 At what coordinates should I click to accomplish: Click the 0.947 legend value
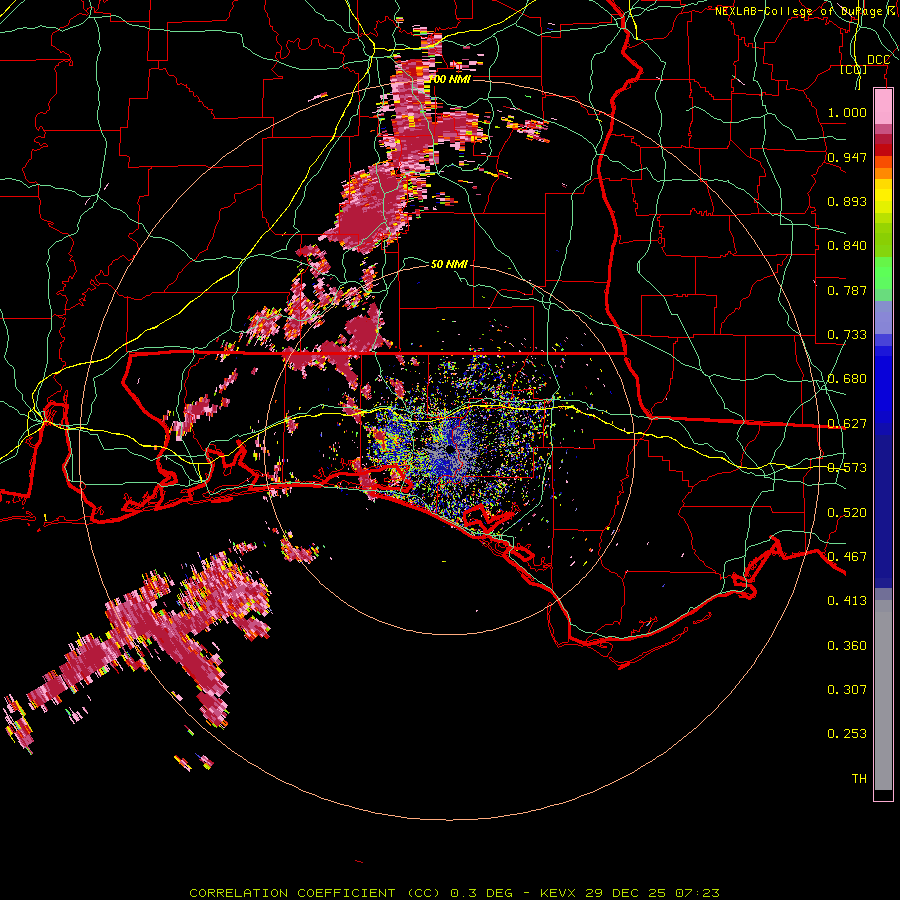tap(847, 157)
